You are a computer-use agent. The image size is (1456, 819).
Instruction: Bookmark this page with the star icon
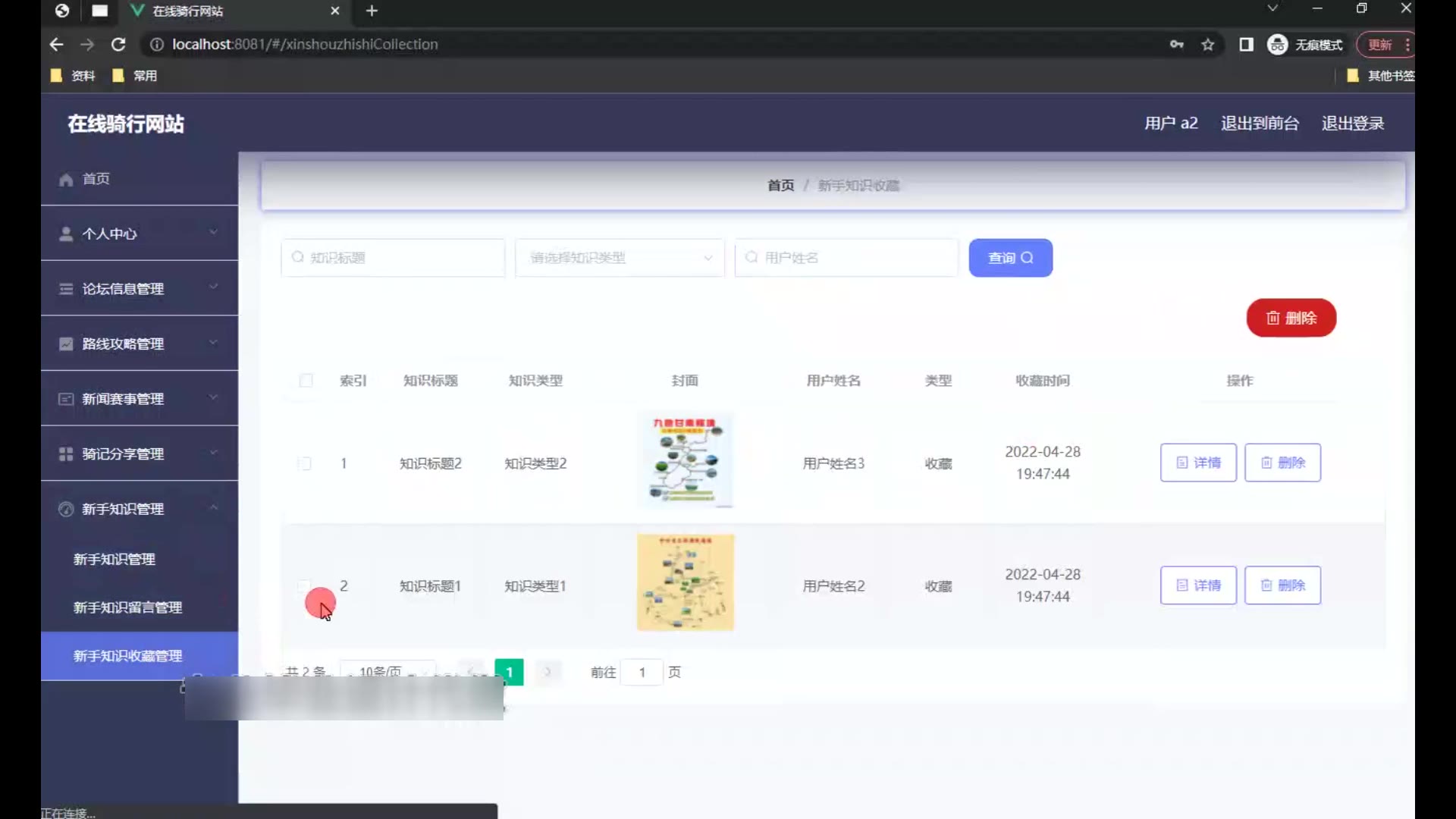[x=1208, y=45]
